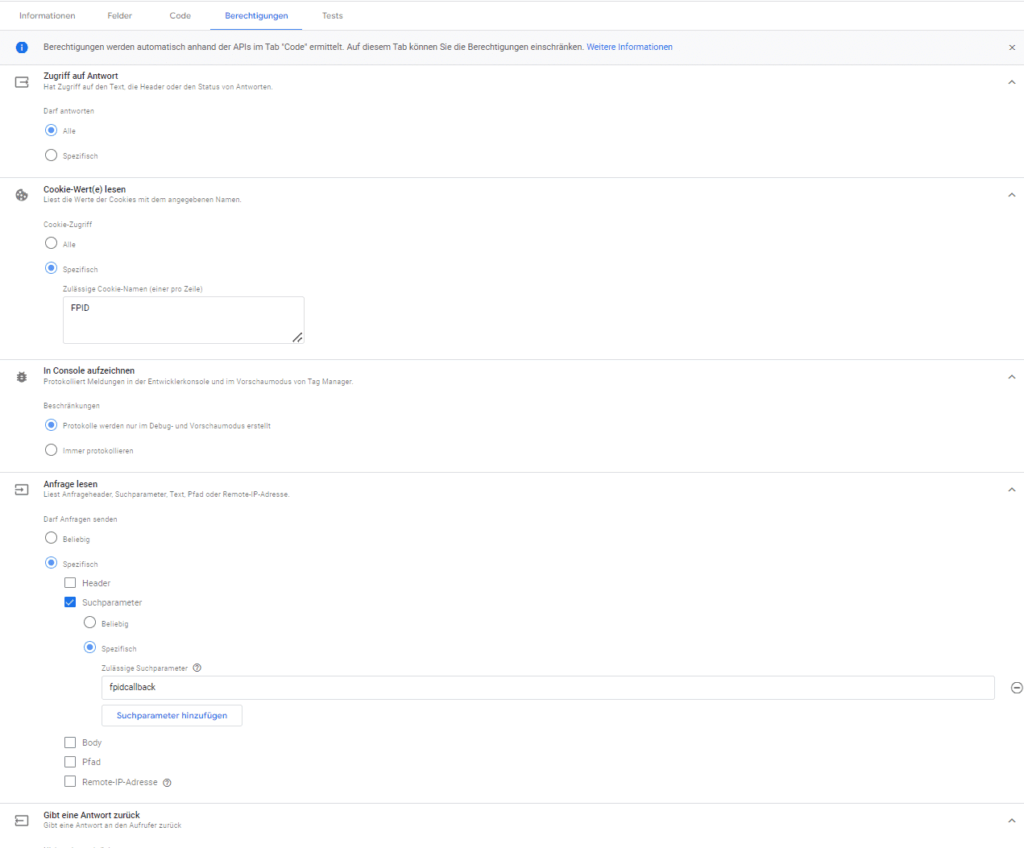Open help icon next to Zulässige Suchparameter
Image resolution: width=1024 pixels, height=848 pixels.
click(197, 668)
